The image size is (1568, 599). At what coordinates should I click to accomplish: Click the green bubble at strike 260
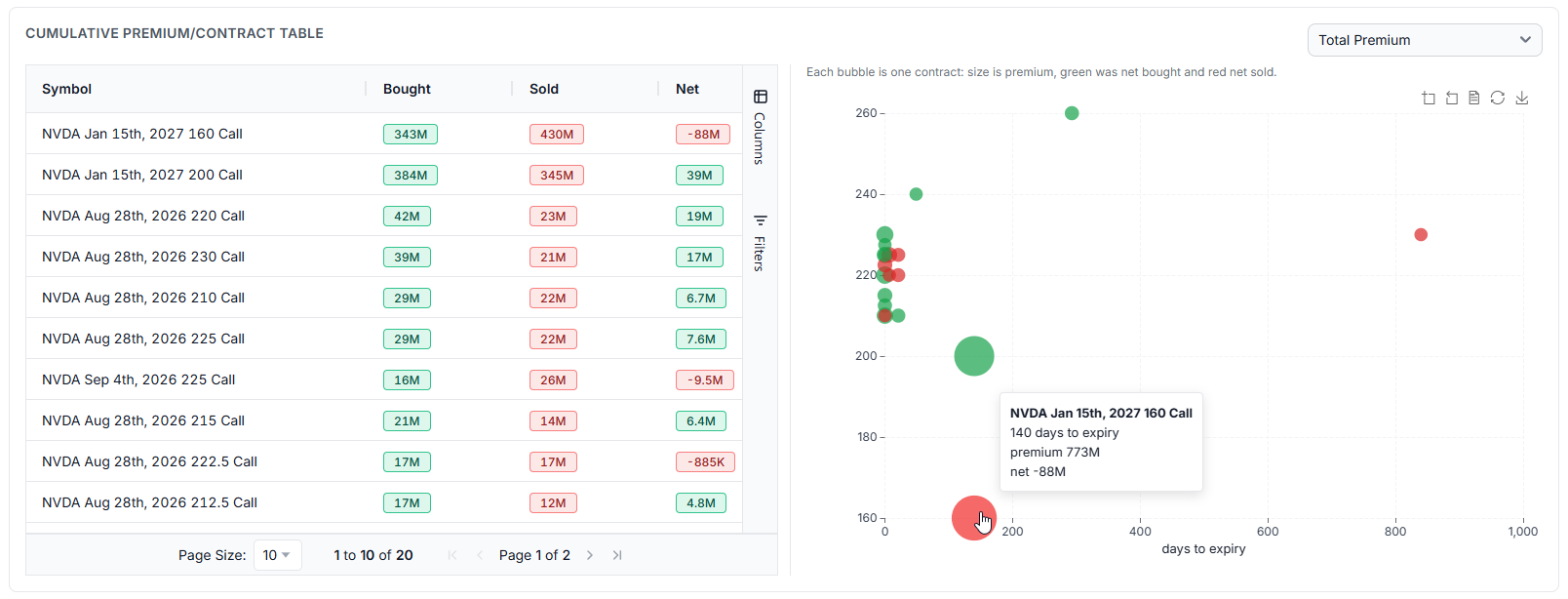click(x=1072, y=113)
